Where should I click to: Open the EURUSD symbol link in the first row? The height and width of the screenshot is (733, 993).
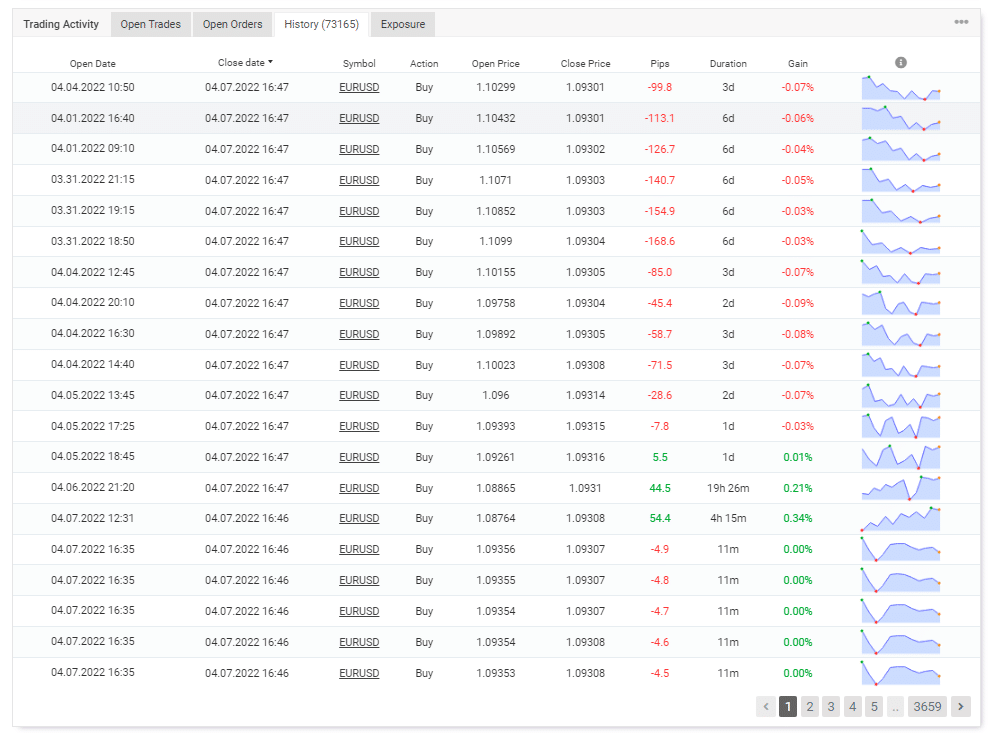(359, 87)
